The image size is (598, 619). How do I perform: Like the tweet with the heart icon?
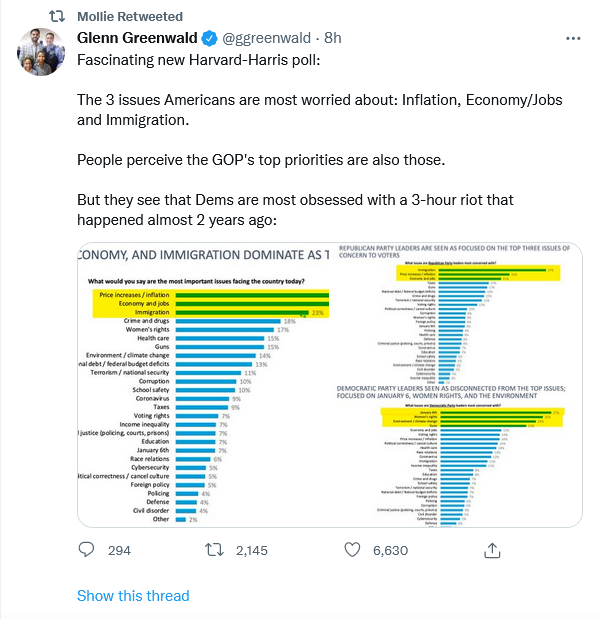tap(352, 550)
